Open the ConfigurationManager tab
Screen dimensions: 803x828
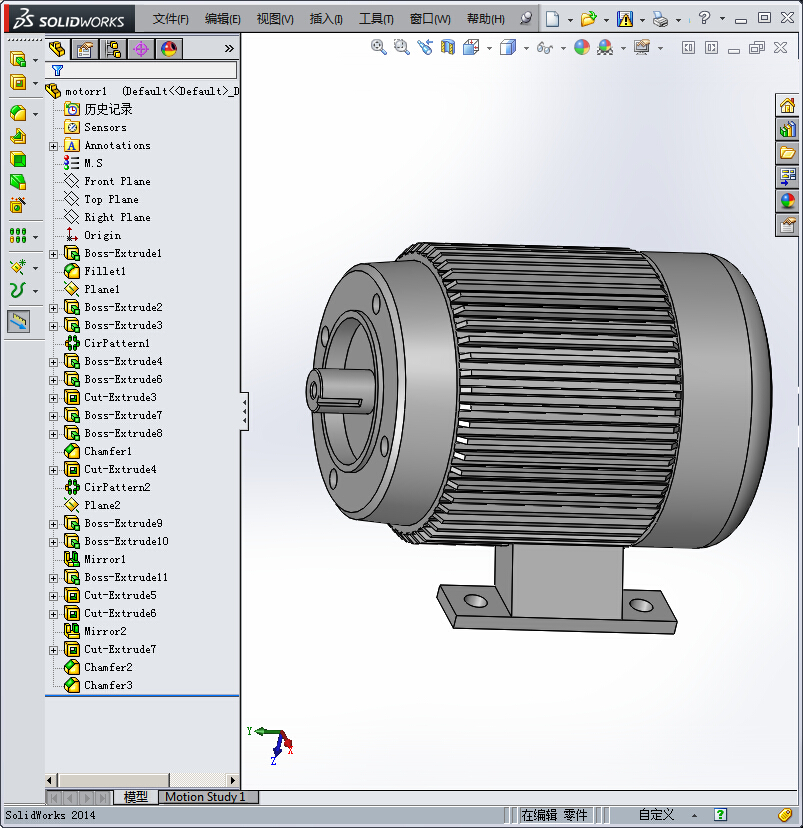[113, 49]
